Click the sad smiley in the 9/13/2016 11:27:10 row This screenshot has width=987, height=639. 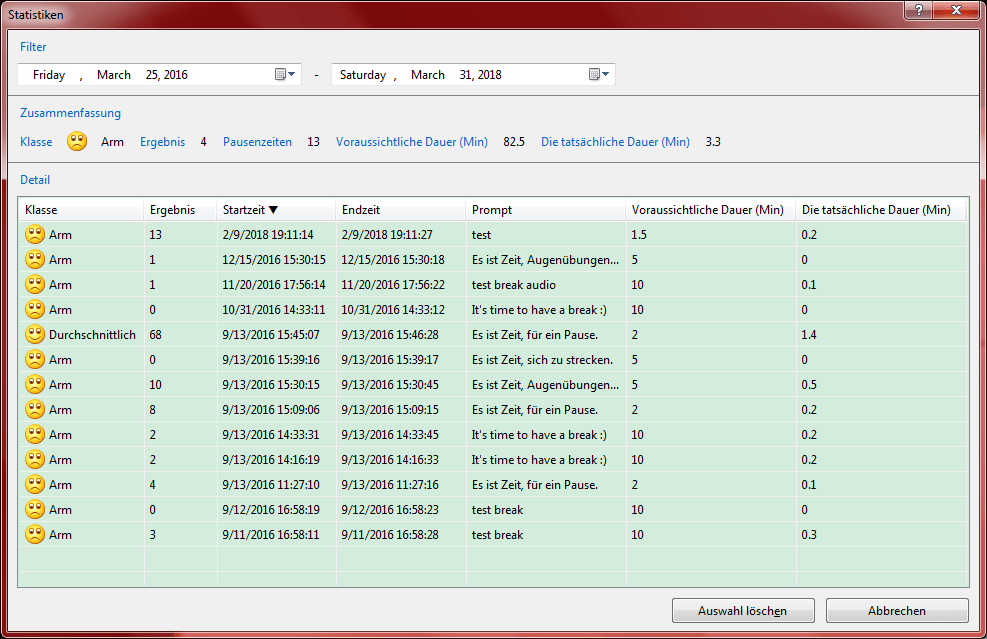[35, 484]
